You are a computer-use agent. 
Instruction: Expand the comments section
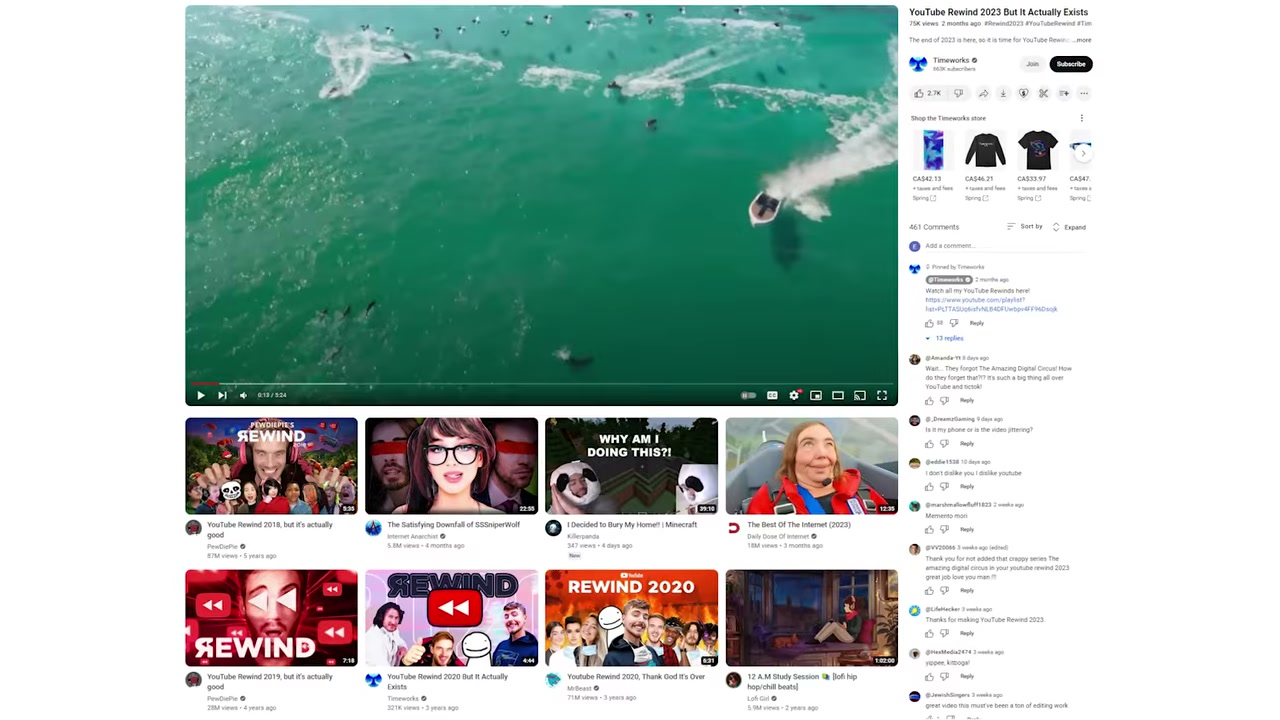coord(1069,227)
